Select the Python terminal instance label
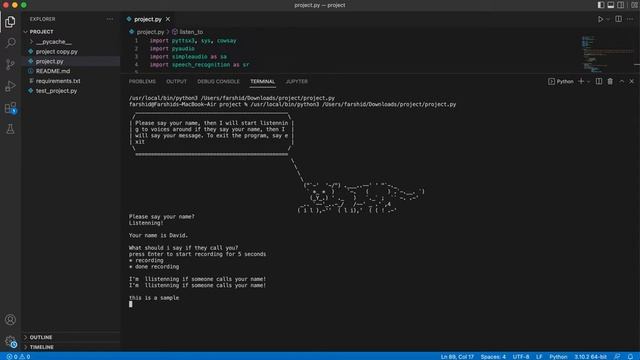 [x=561, y=82]
